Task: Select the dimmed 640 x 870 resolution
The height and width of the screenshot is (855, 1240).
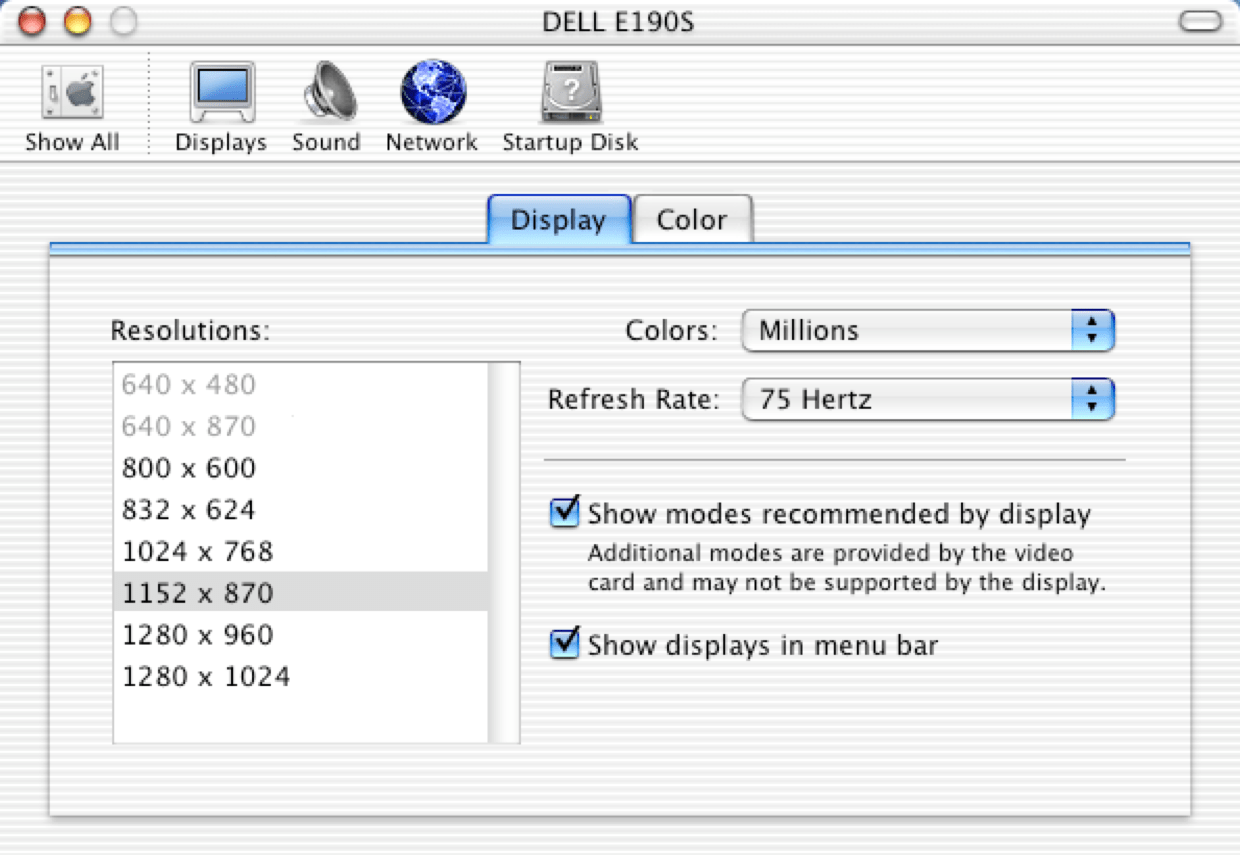Action: tap(300, 427)
